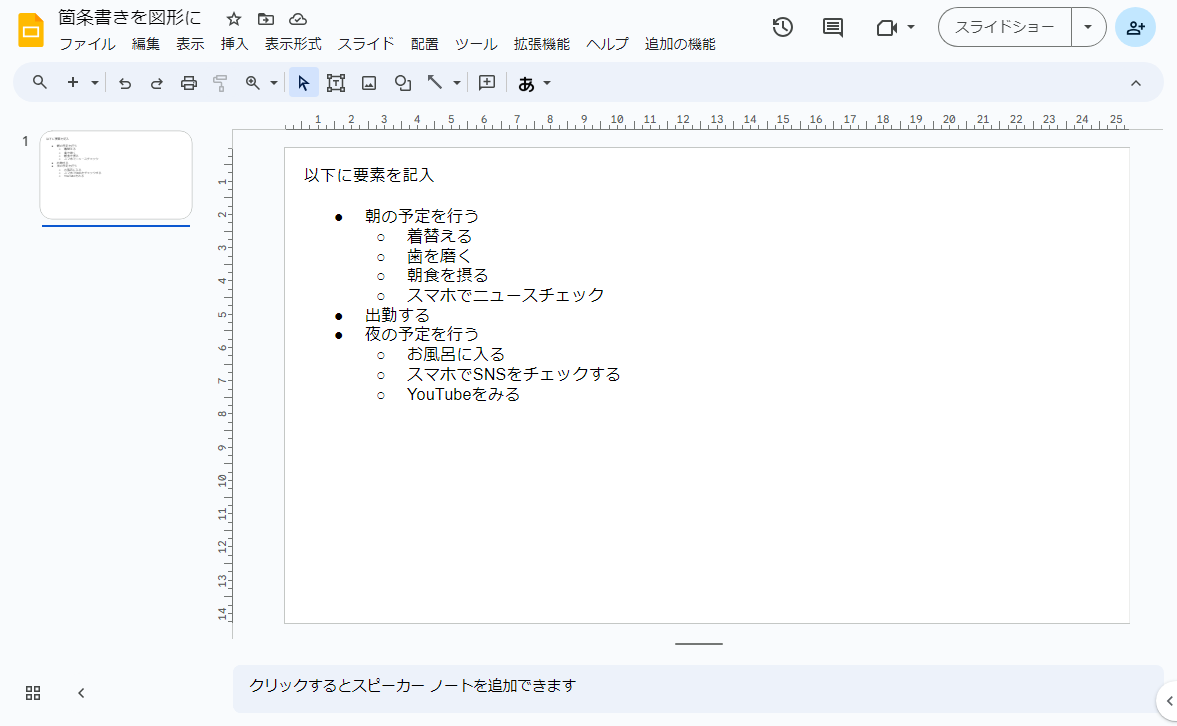Select the line drawing tool

click(x=435, y=83)
